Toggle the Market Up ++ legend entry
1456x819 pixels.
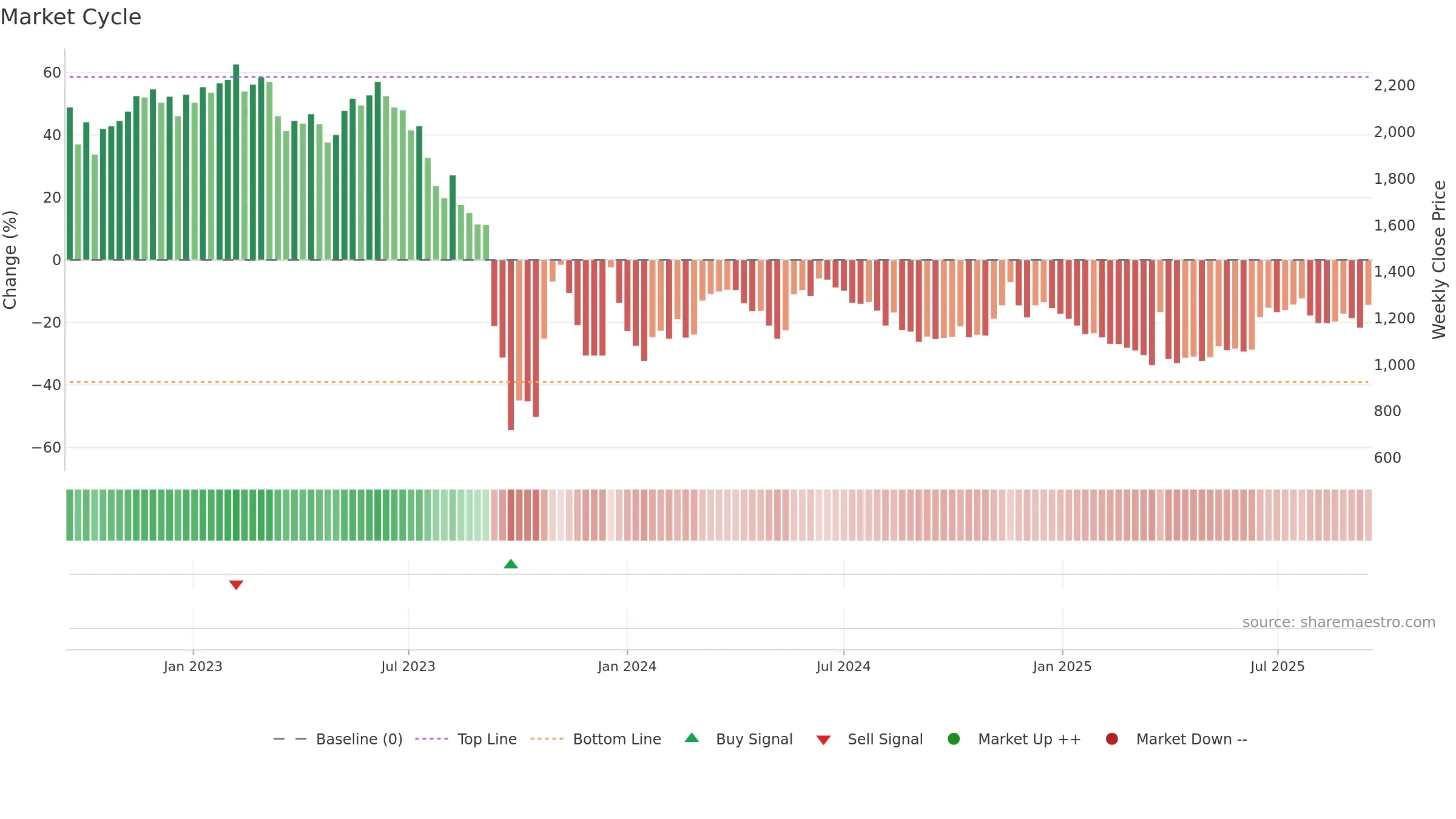(x=1014, y=739)
